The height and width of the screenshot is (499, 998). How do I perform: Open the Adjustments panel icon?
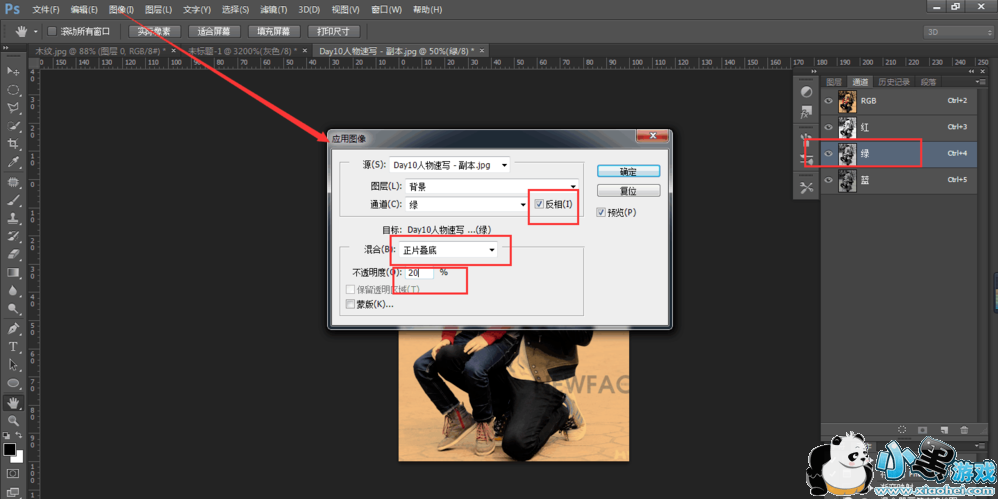(x=806, y=92)
